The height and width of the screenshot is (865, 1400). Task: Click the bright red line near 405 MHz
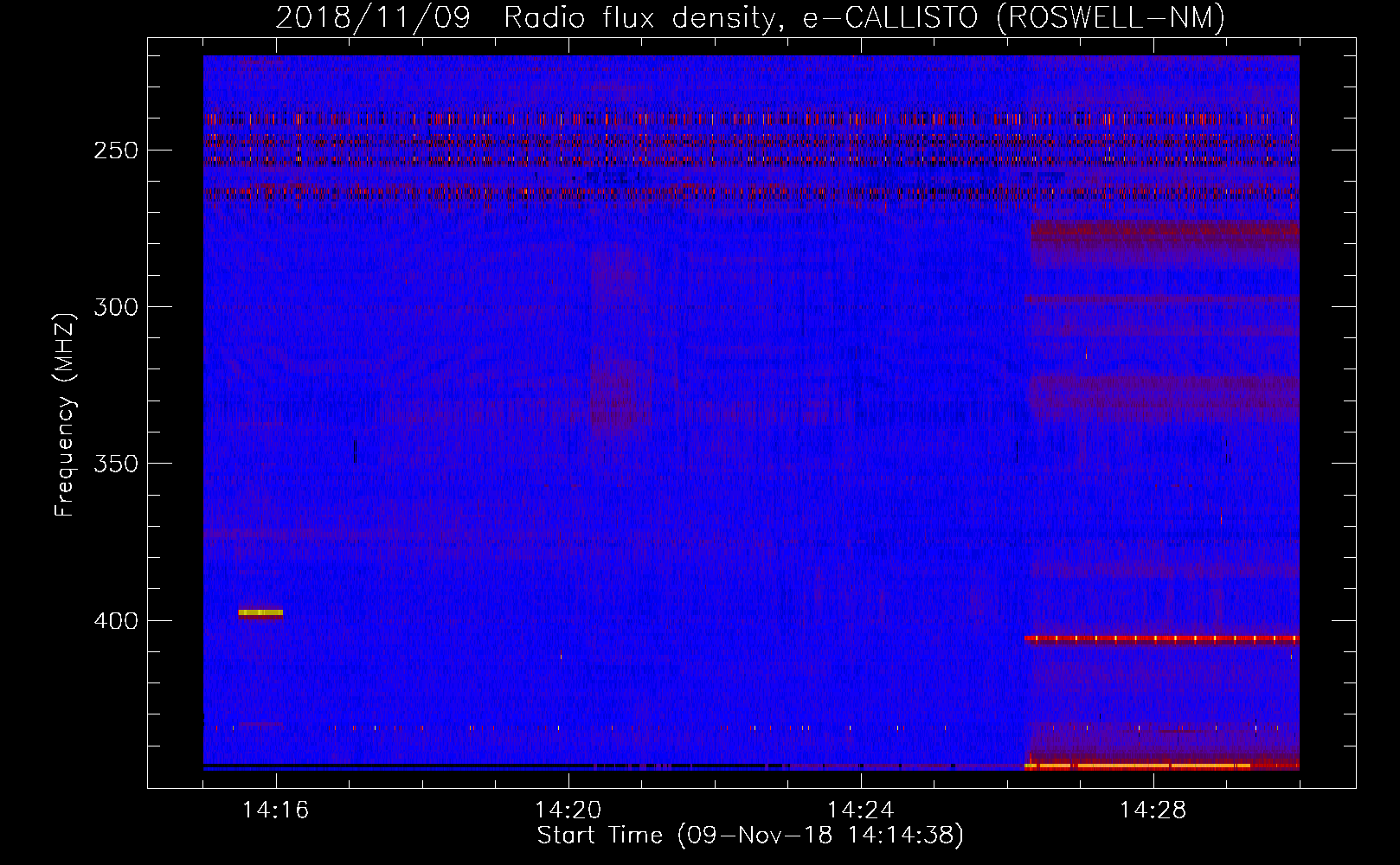coord(1161,639)
